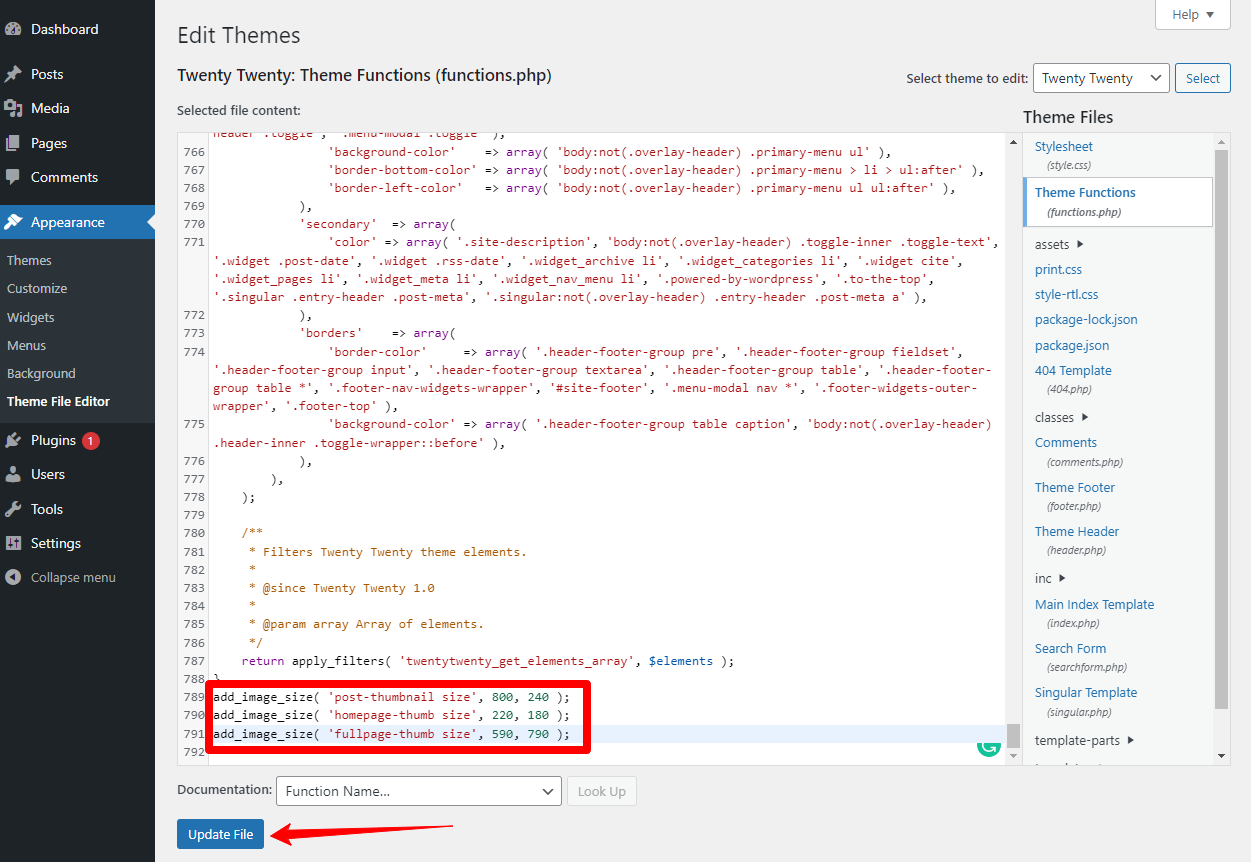
Task: Select the Posts pushpin icon
Action: click(x=17, y=73)
